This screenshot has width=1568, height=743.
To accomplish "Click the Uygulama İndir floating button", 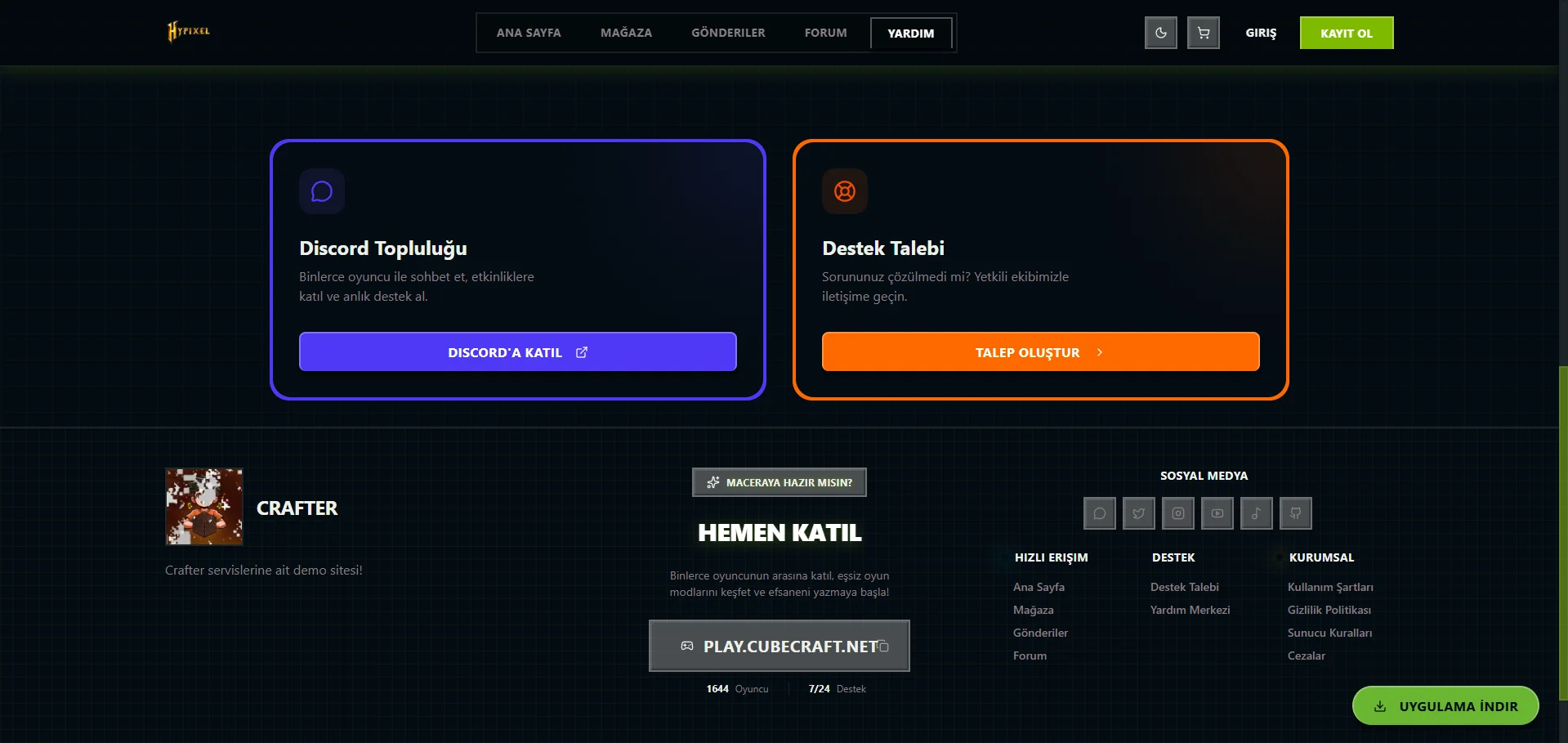I will (1445, 705).
